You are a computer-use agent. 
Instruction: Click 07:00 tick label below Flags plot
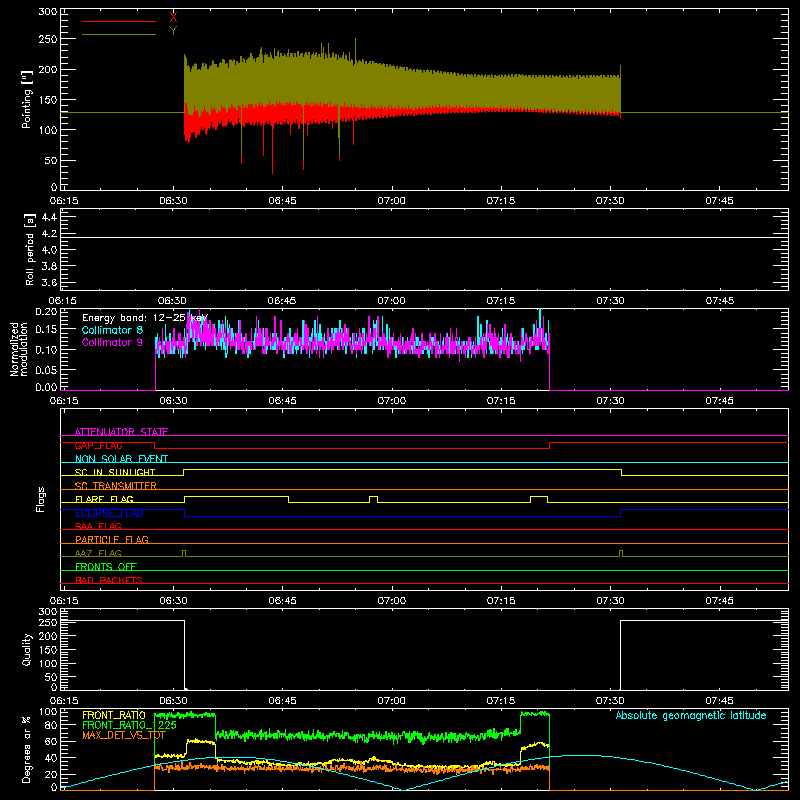392,601
